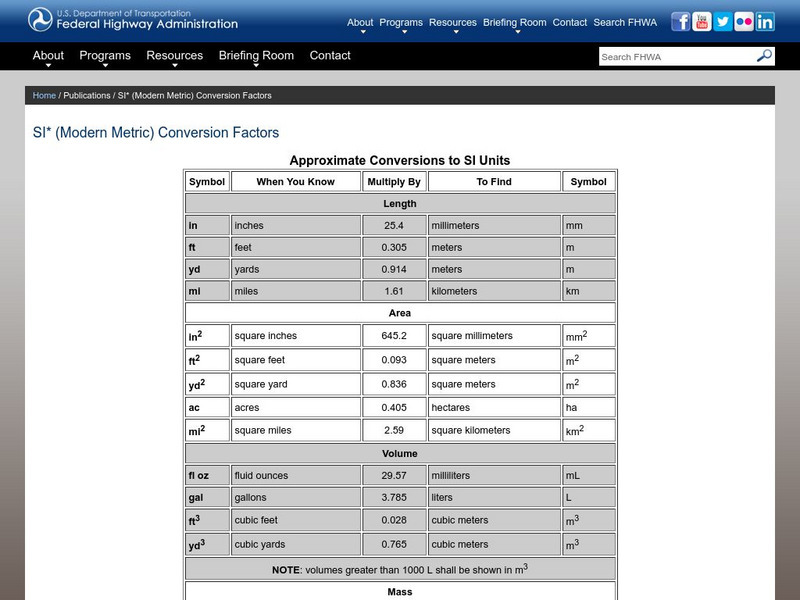The height and width of the screenshot is (600, 800).
Task: Click the millimeters cell in Length section
Action: pyautogui.click(x=494, y=226)
